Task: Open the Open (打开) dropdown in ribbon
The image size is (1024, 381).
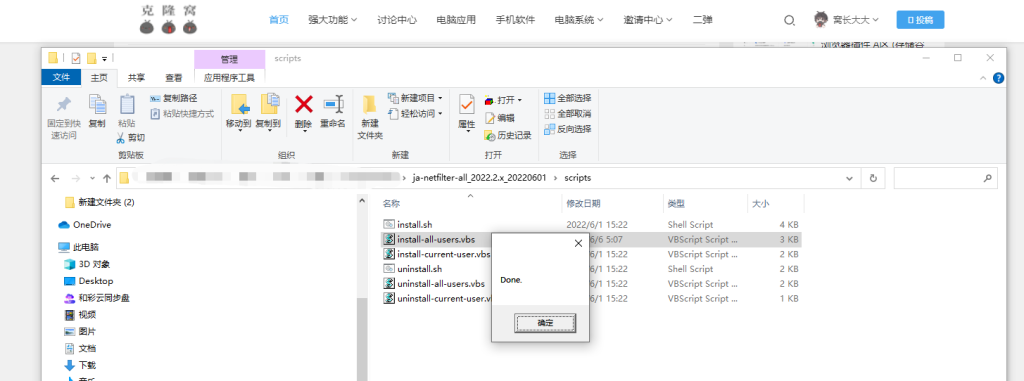Action: tap(504, 101)
